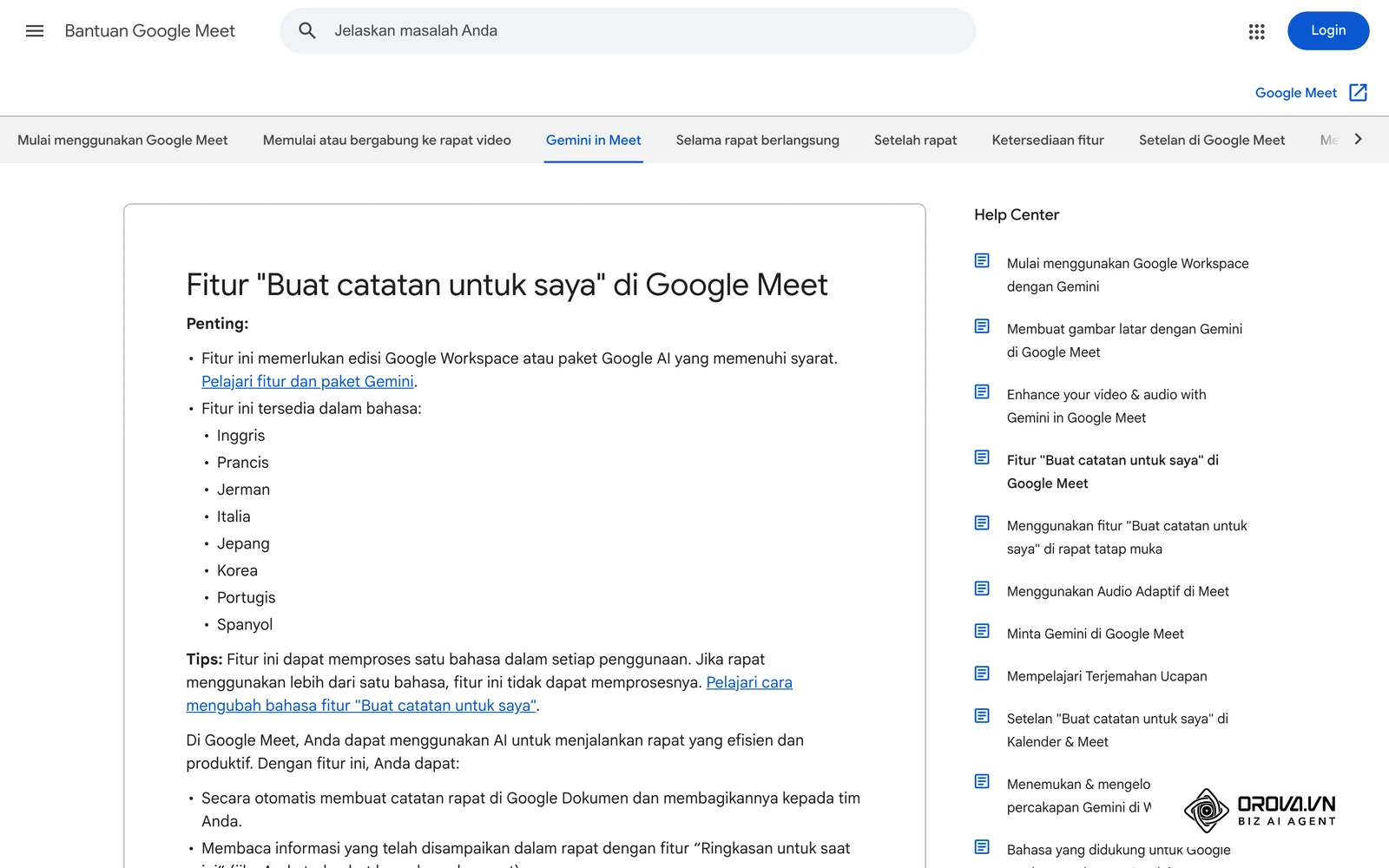Click article icon beside Minta Gemini
The width and height of the screenshot is (1389, 868).
click(982, 631)
